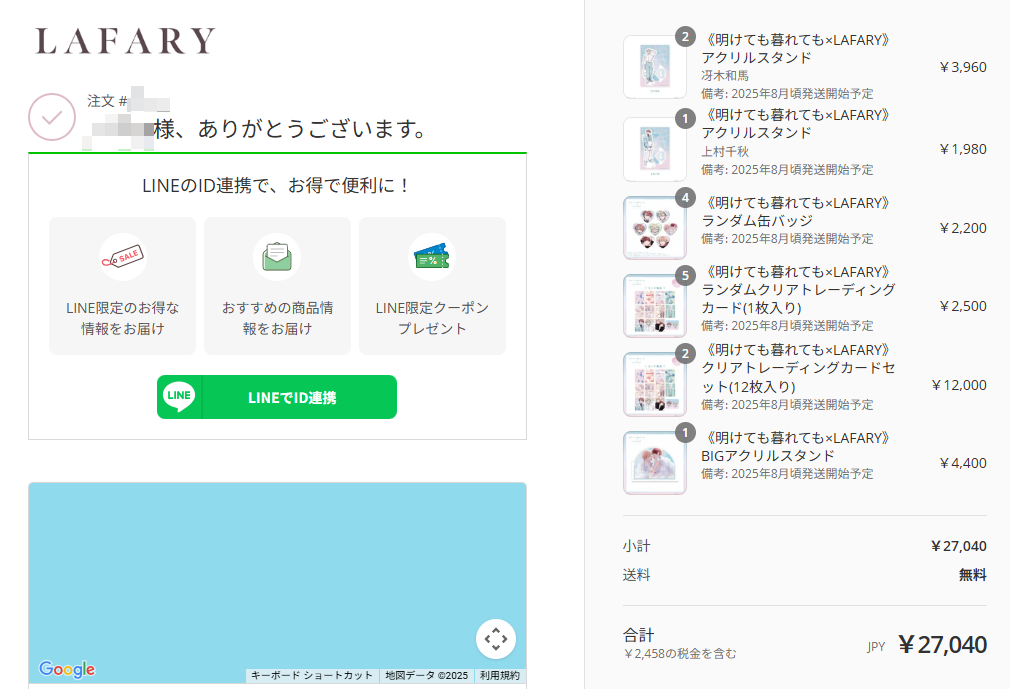The width and height of the screenshot is (1010, 689).
Task: Click the JPY currency label
Action: [x=876, y=647]
